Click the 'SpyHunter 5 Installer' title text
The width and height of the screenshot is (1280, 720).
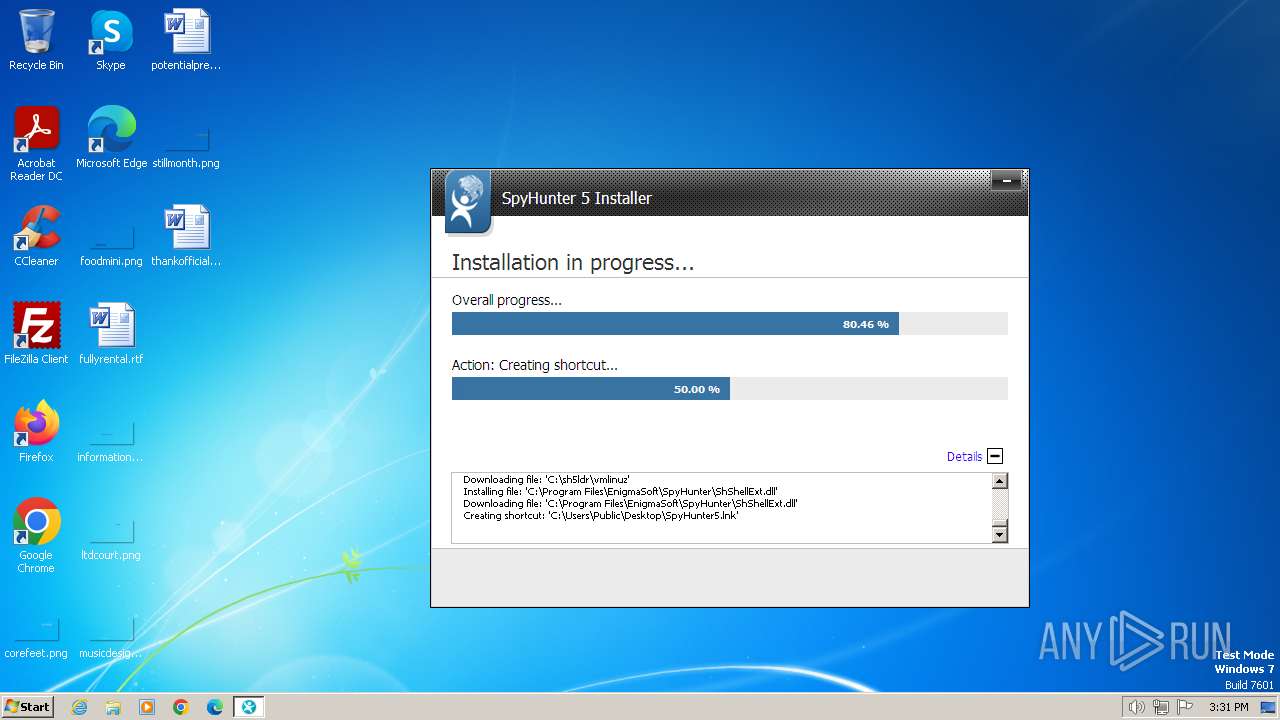[576, 198]
